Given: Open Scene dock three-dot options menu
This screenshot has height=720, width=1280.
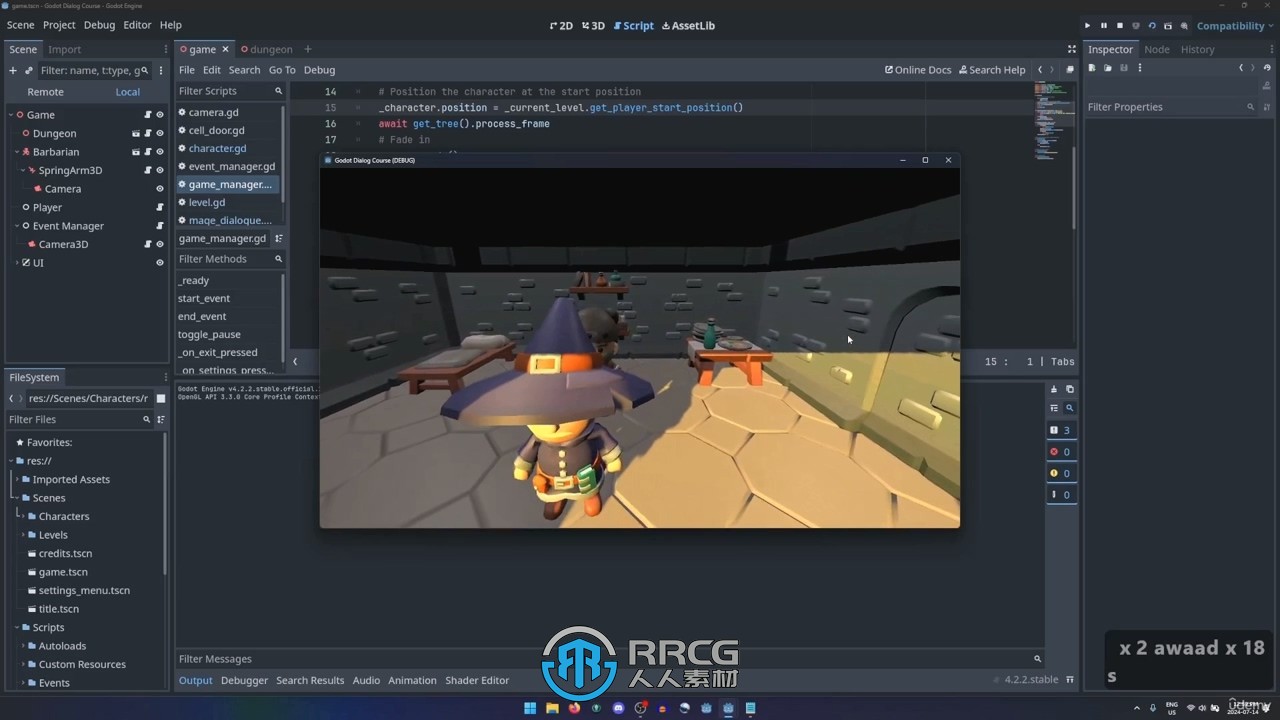Looking at the screenshot, I should click(x=161, y=70).
